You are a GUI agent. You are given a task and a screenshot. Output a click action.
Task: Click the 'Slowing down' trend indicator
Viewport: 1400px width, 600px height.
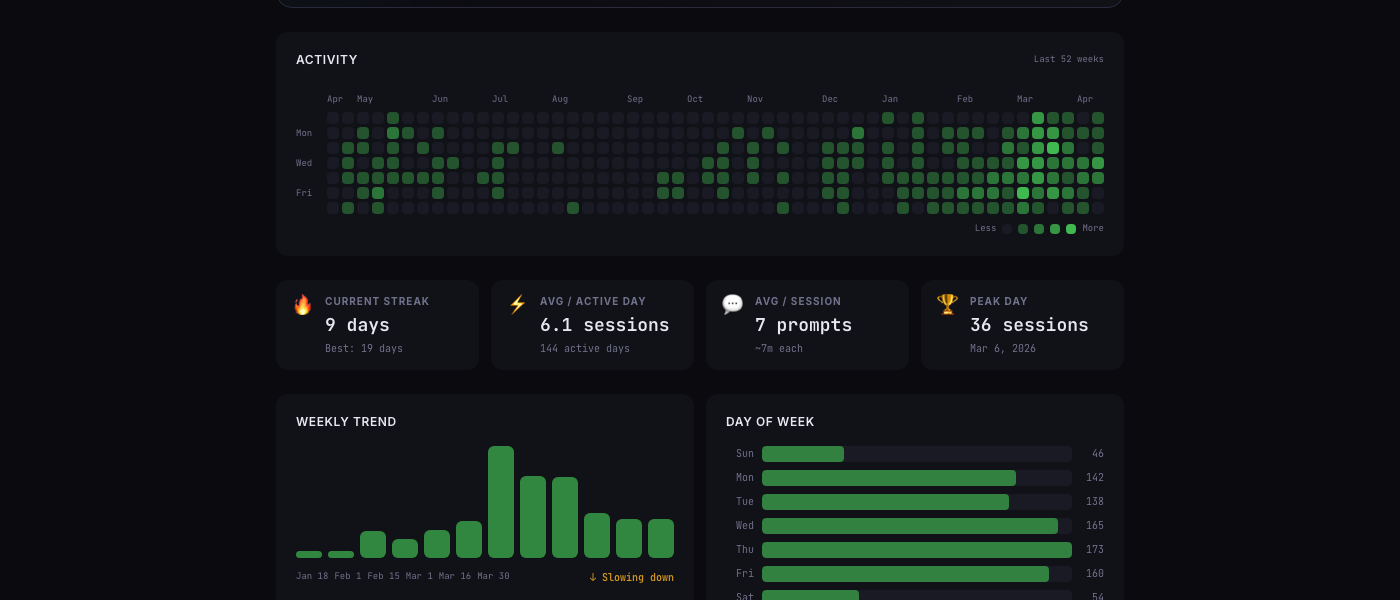(x=631, y=577)
